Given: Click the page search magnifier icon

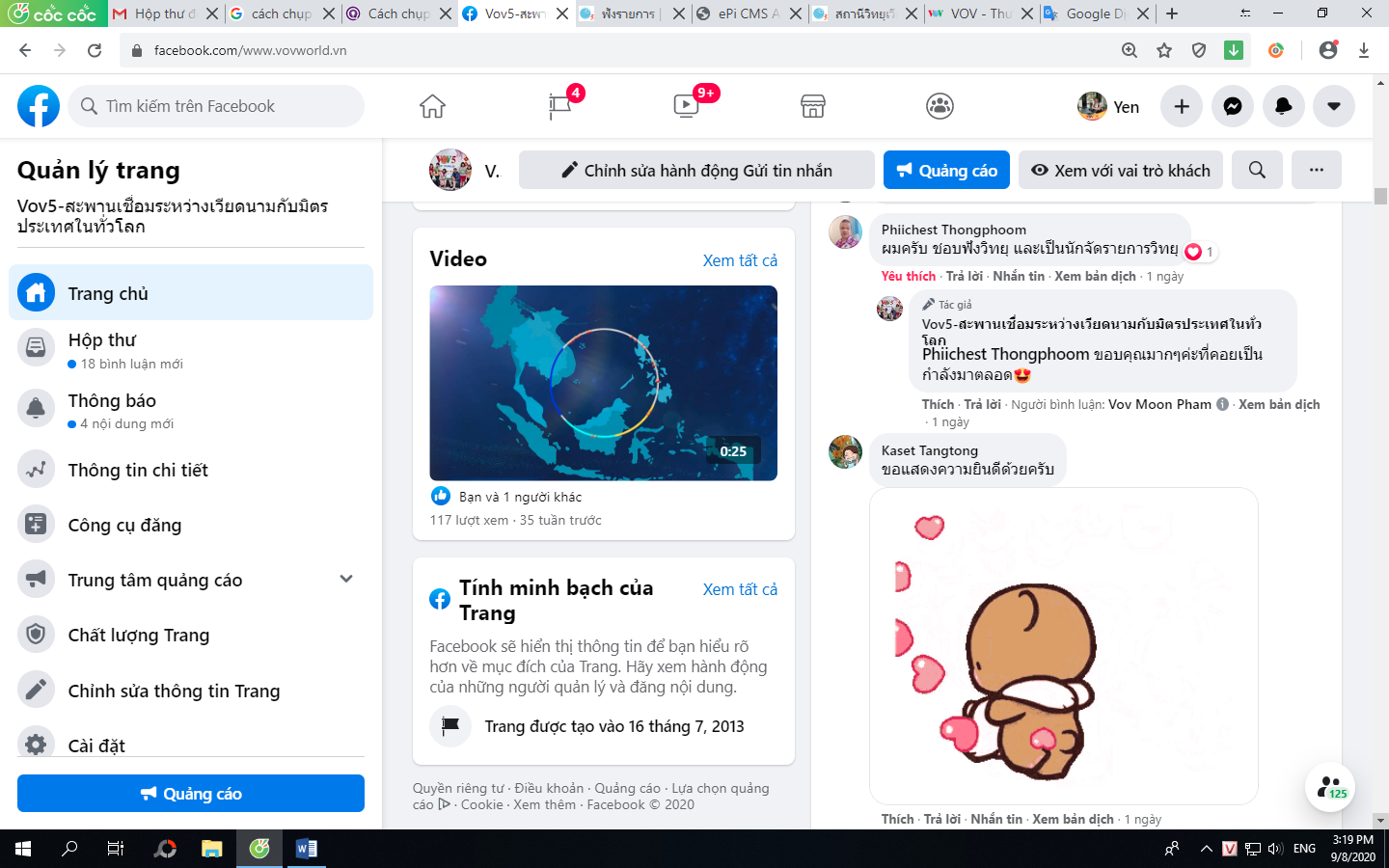Looking at the screenshot, I should coord(1257,170).
